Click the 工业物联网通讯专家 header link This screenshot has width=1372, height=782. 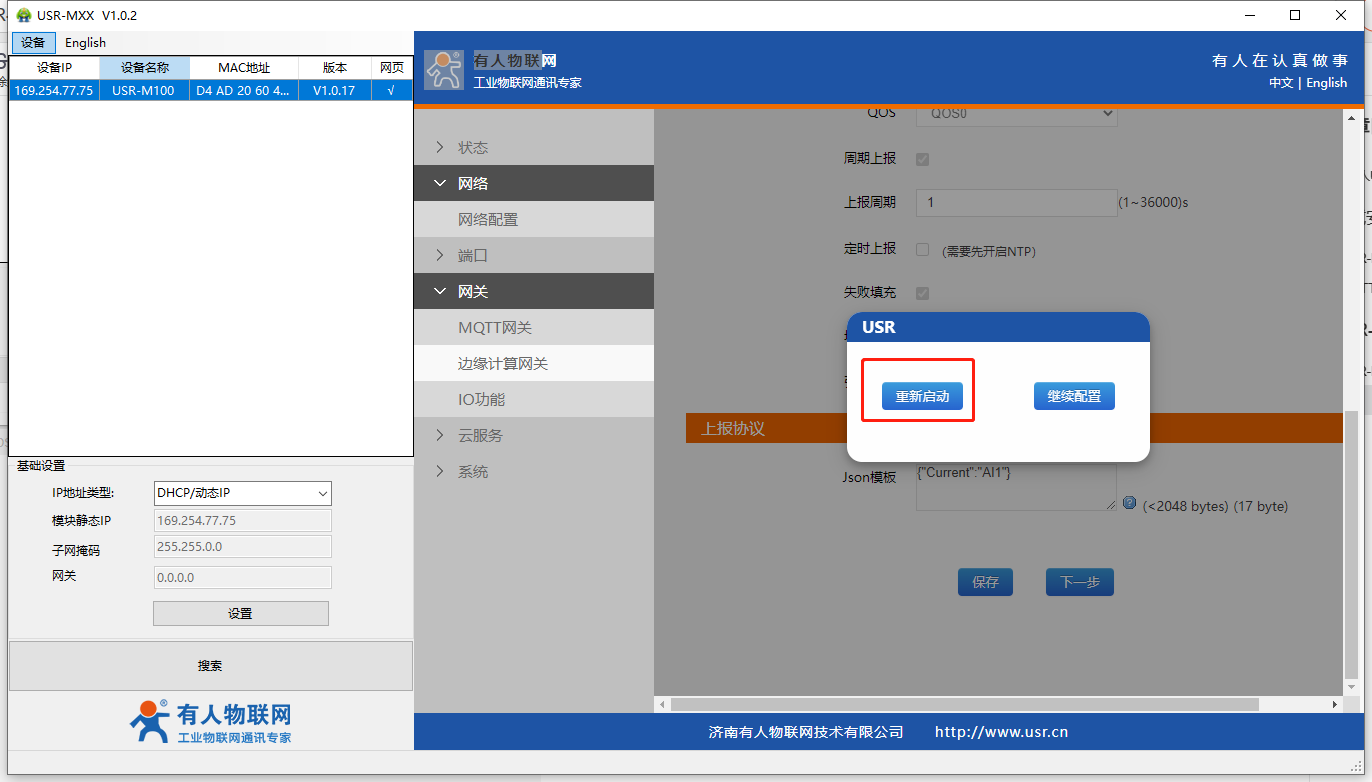coord(527,83)
